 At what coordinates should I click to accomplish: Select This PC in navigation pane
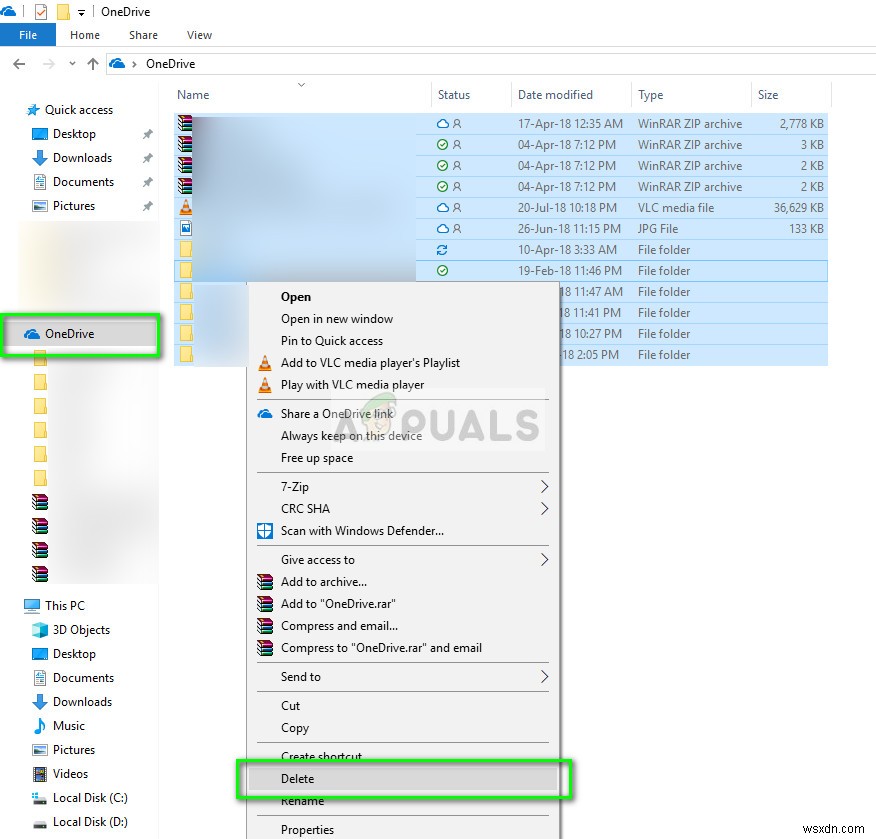point(65,606)
